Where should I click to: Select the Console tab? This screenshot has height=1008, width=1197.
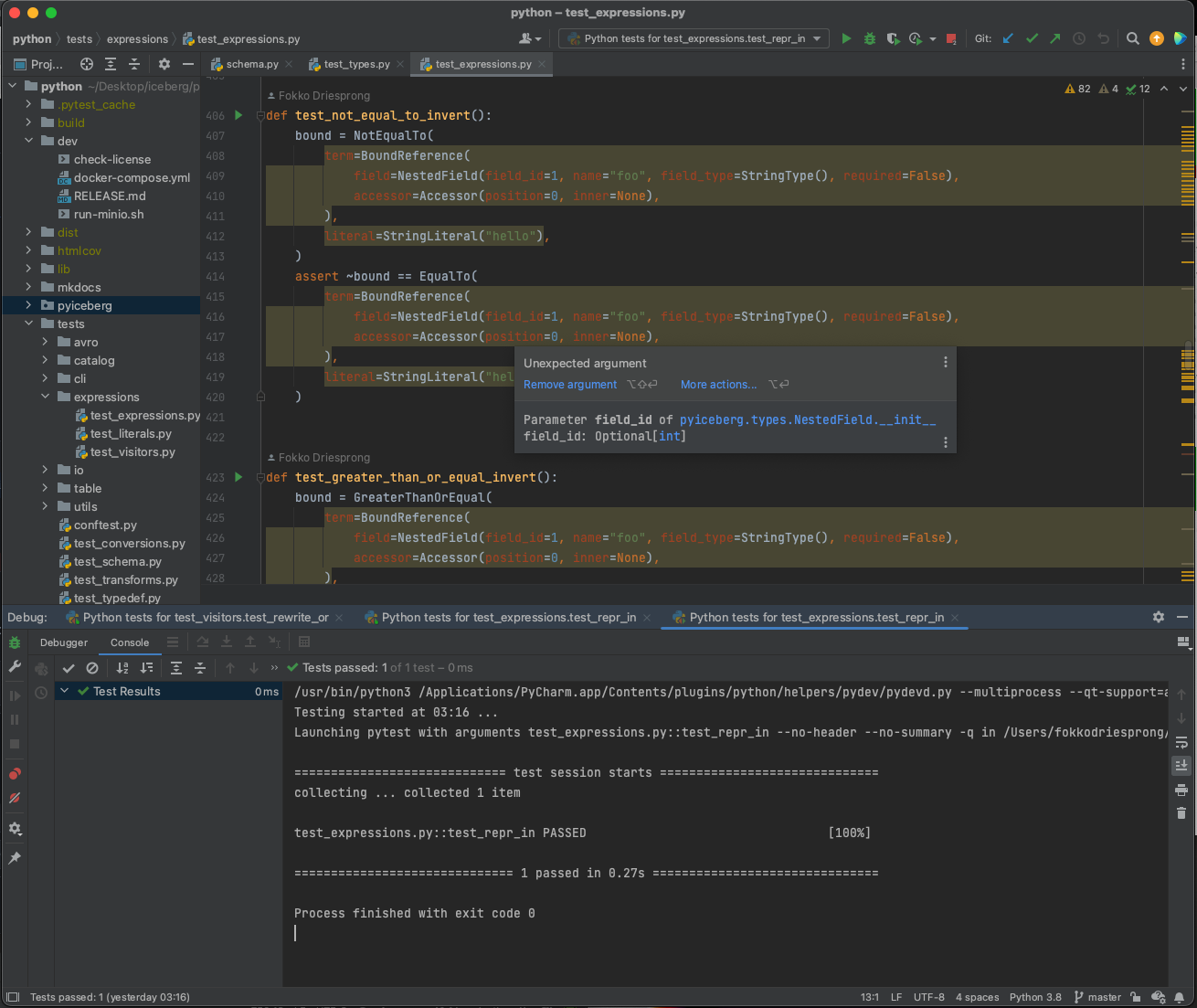tap(130, 642)
